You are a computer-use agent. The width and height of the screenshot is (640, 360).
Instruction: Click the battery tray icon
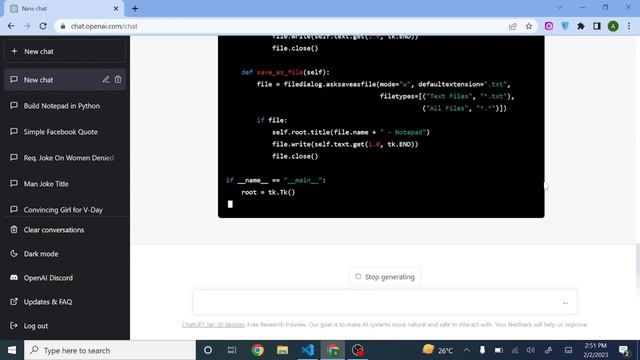point(499,350)
